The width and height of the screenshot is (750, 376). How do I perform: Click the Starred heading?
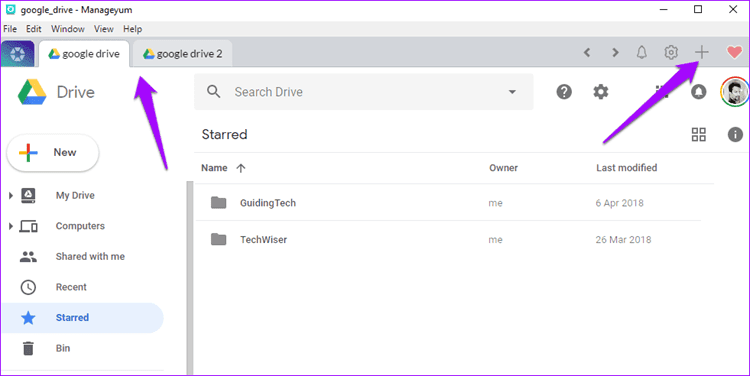coord(224,134)
